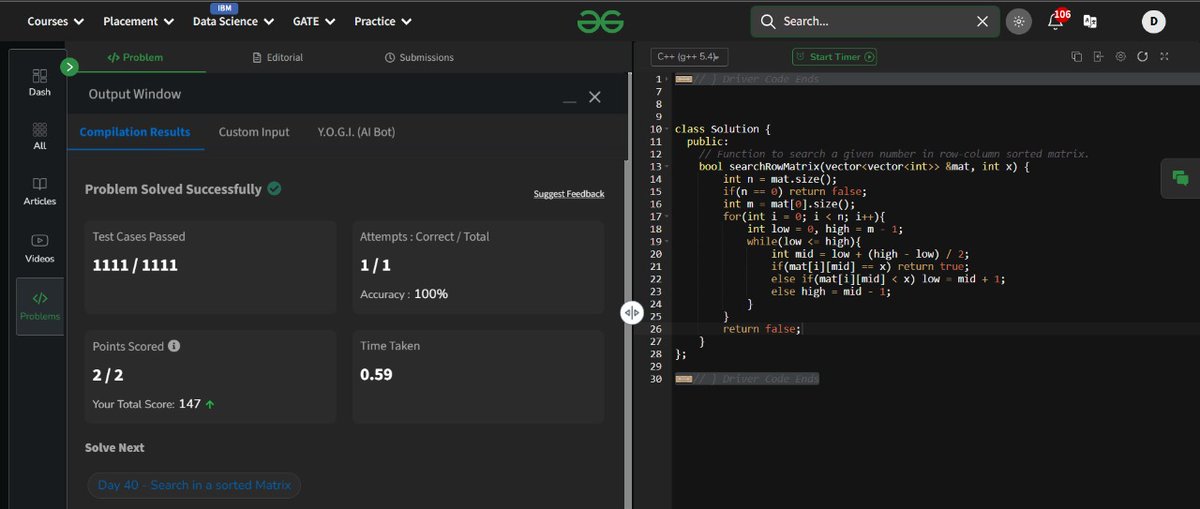
Task: Copy code using the editor copy icon
Action: coord(1077,57)
